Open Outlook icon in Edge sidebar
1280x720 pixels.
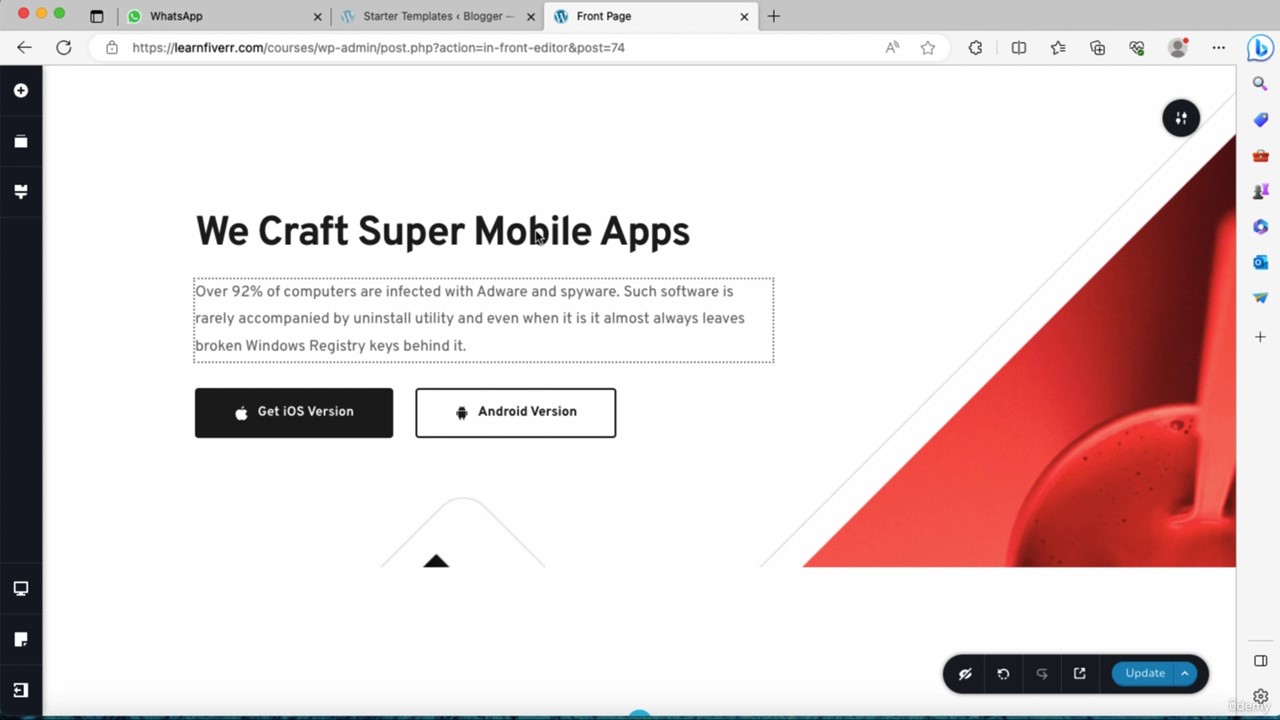[1260, 262]
